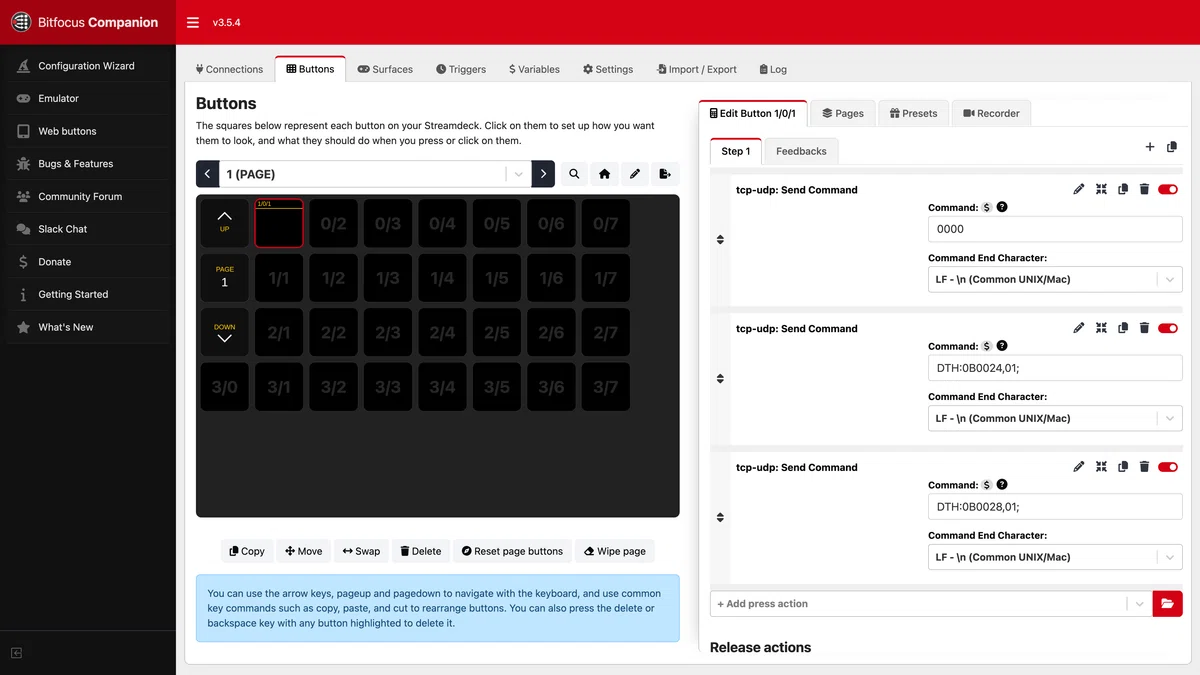Add a new step with plus icon
Image resolution: width=1200 pixels, height=675 pixels.
point(1150,147)
